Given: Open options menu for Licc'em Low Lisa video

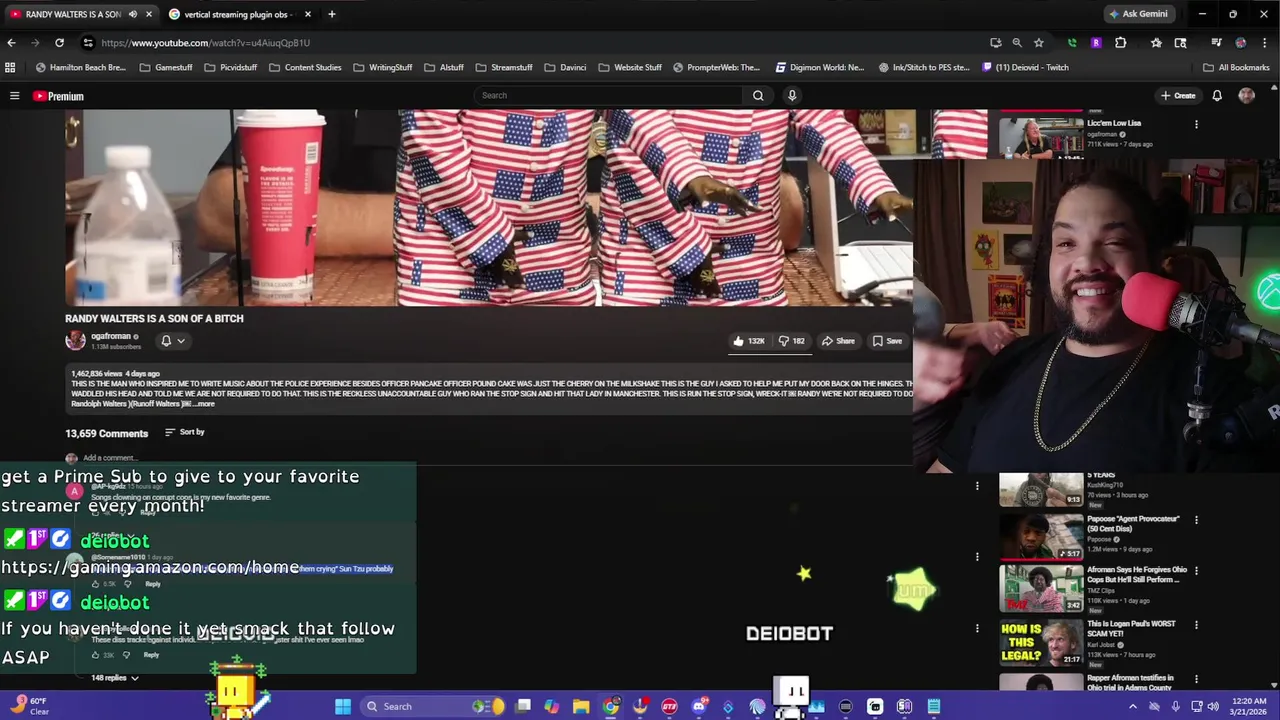Looking at the screenshot, I should pyautogui.click(x=1196, y=124).
